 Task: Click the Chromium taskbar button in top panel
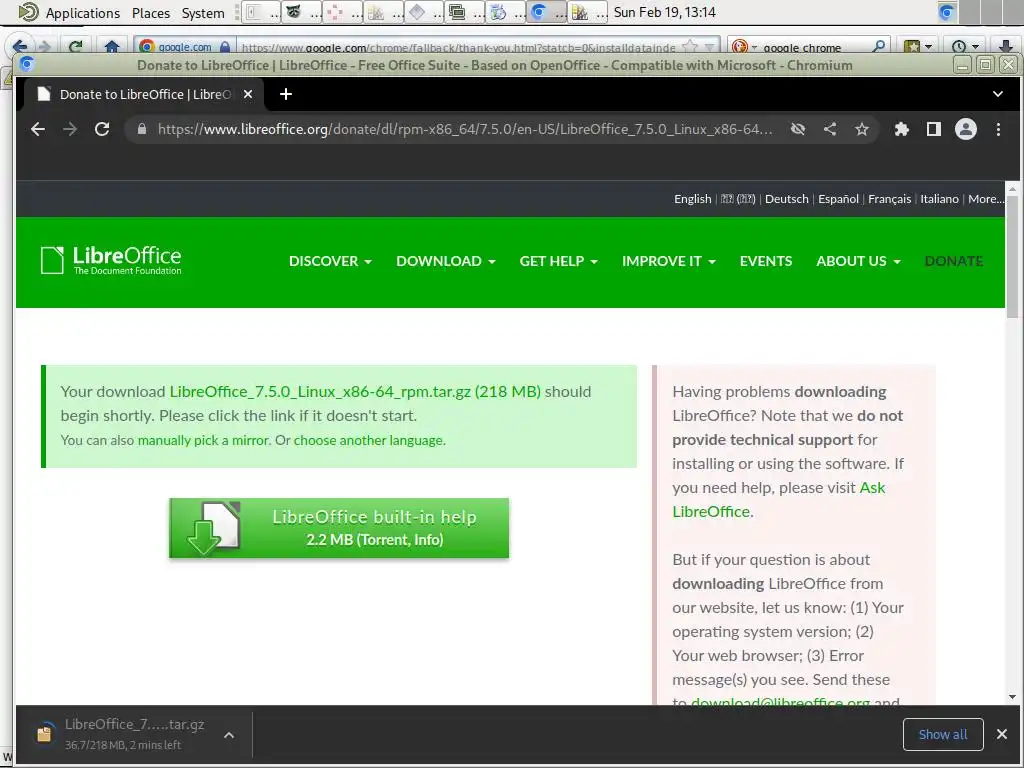coord(547,12)
